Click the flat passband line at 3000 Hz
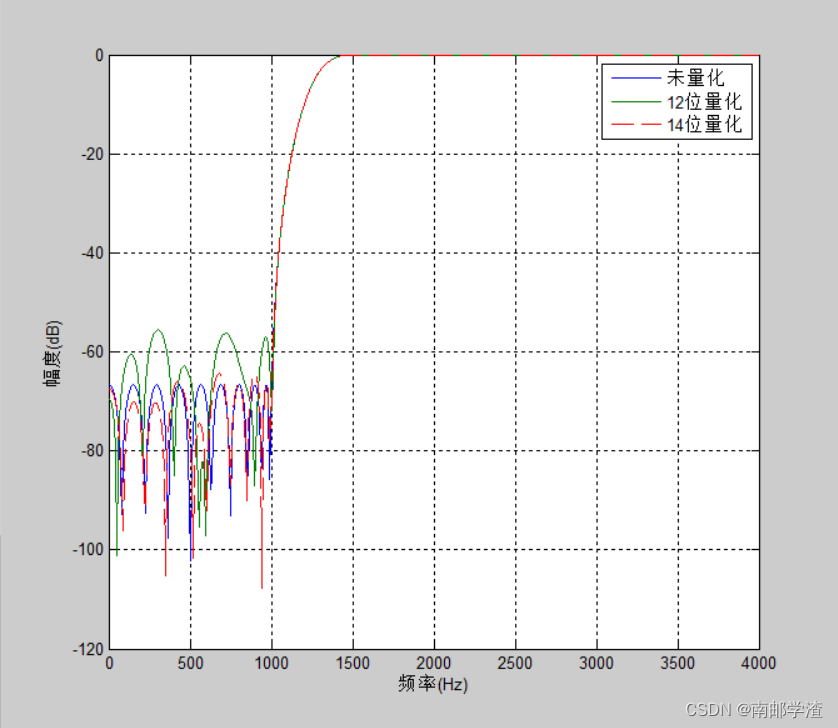This screenshot has width=838, height=728. (596, 56)
